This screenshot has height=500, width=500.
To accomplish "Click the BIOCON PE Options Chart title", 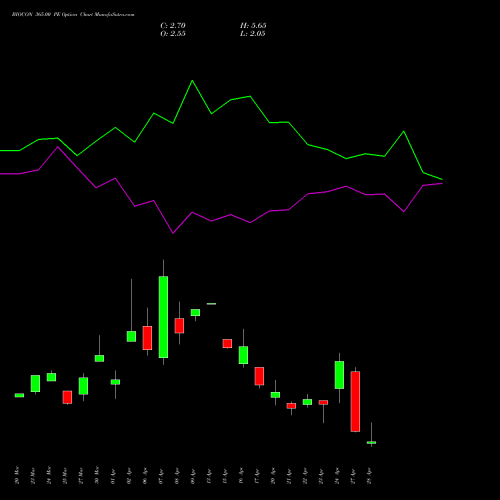I will (73, 15).
